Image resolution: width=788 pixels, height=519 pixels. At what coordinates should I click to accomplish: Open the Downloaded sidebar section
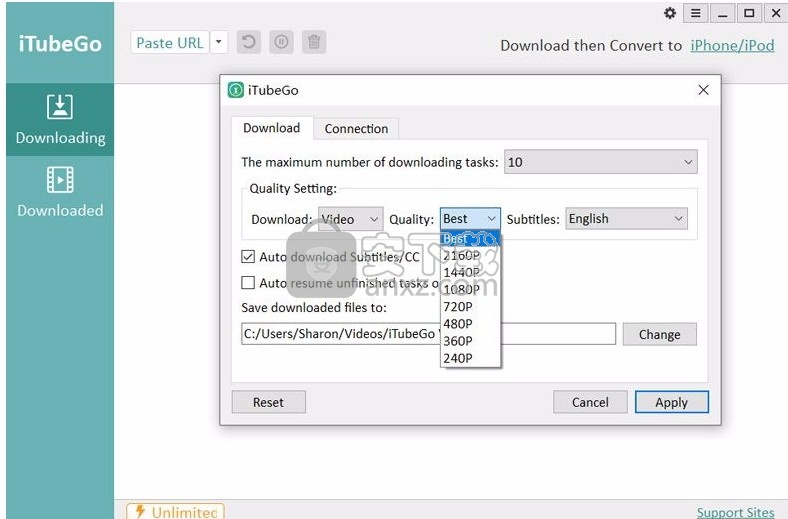(60, 192)
